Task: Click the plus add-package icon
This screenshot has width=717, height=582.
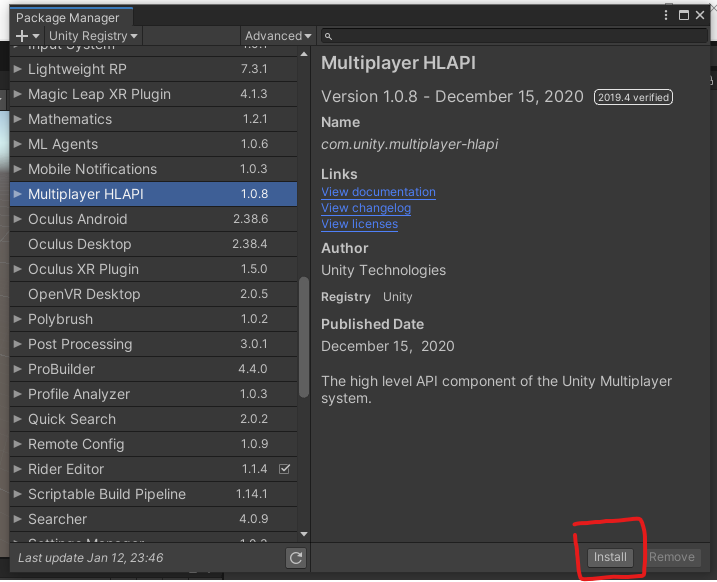Action: 21,36
